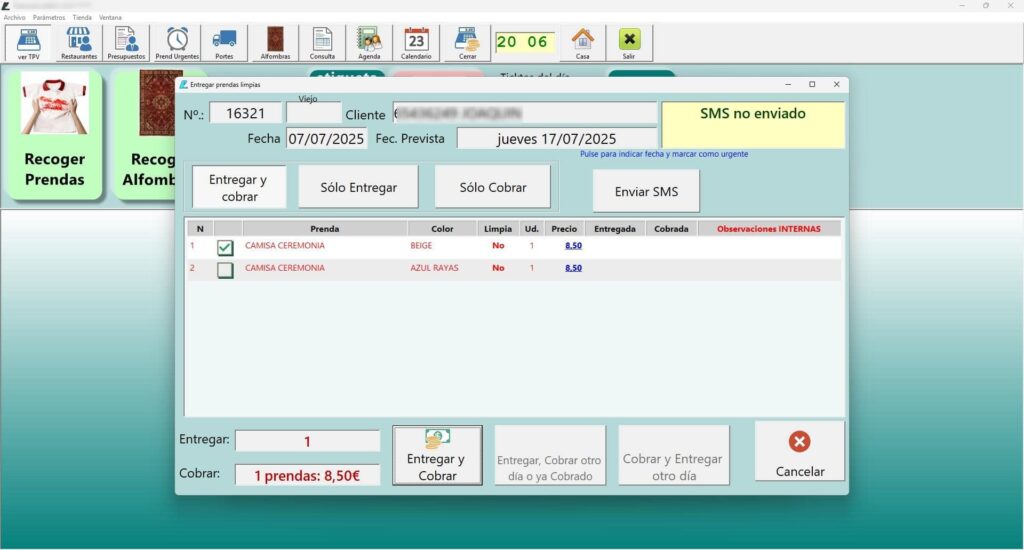The image size is (1024, 550).
Task: Click the Recoger Prendas tile
Action: pos(55,135)
